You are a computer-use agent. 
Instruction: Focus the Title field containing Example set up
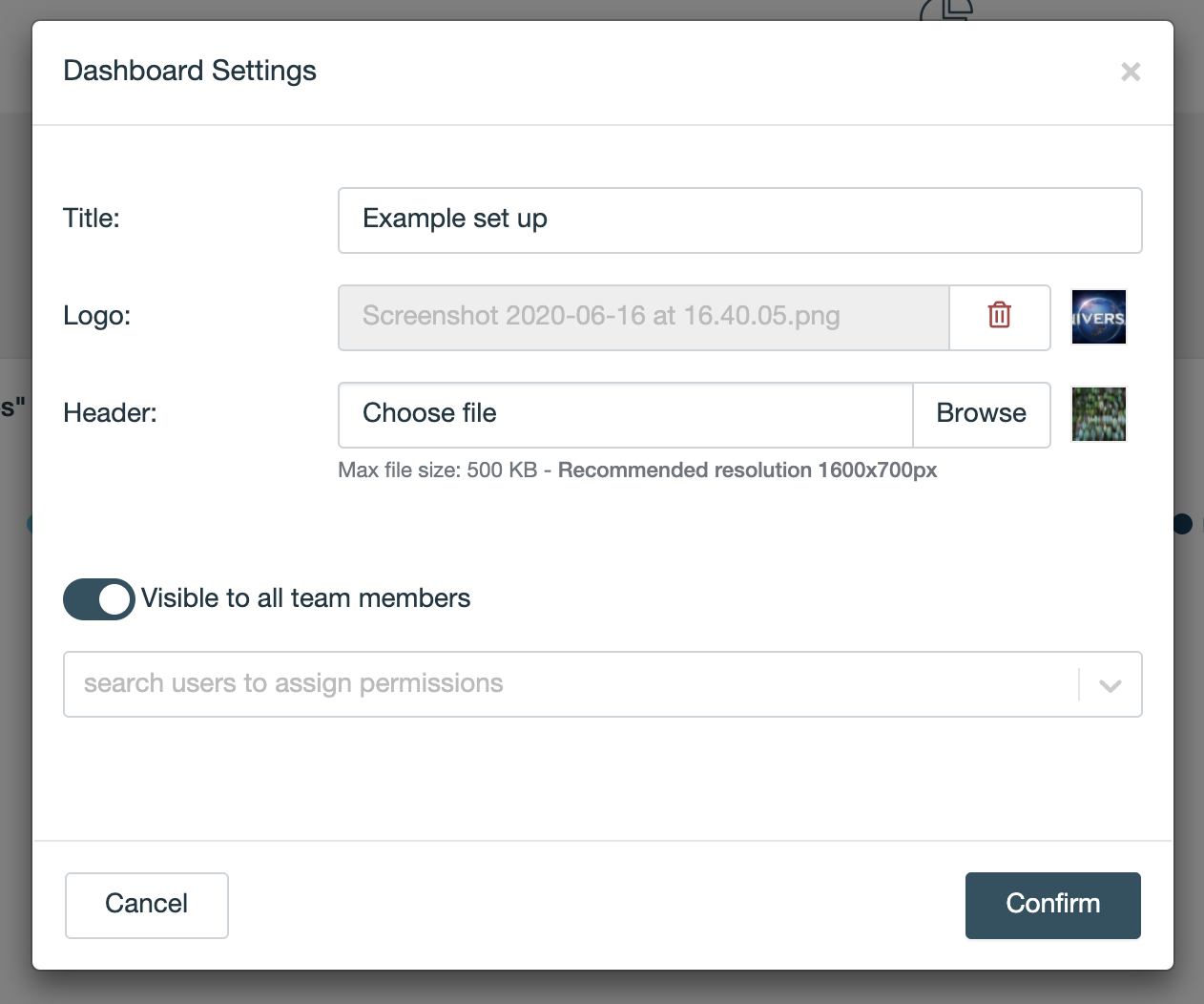739,220
